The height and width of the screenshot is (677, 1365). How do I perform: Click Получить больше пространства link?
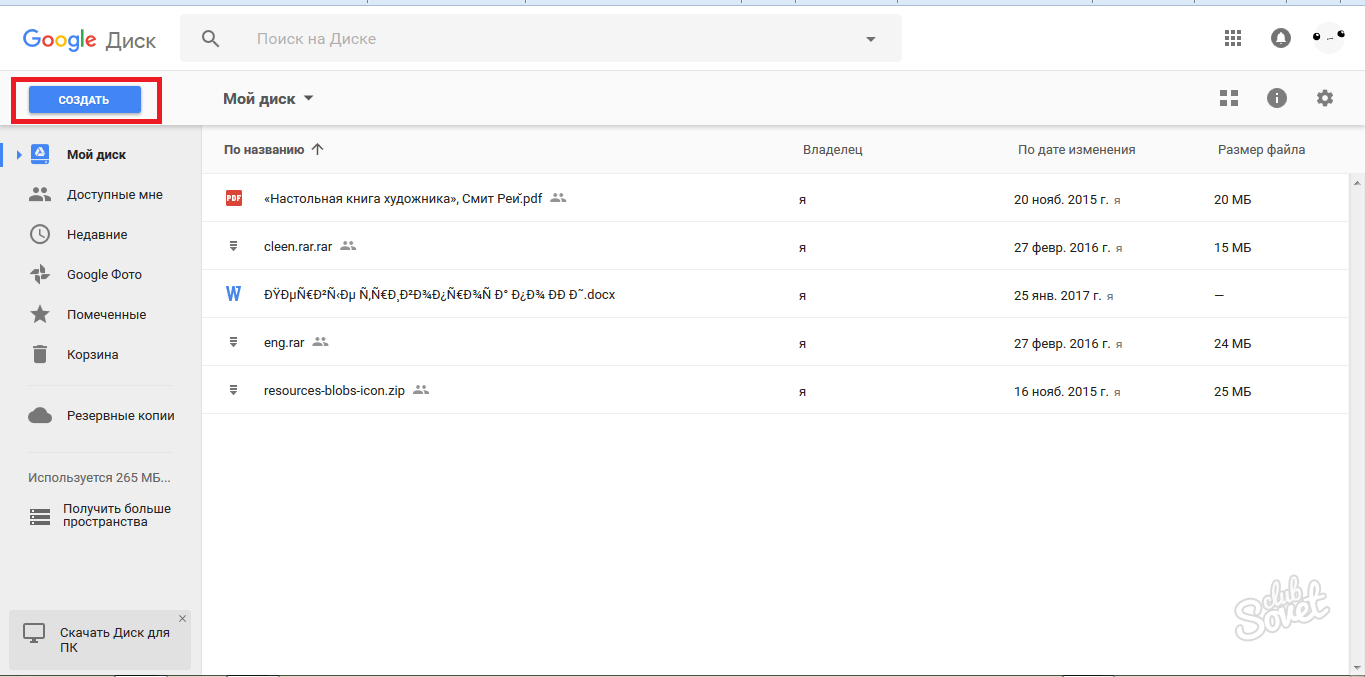coord(116,515)
